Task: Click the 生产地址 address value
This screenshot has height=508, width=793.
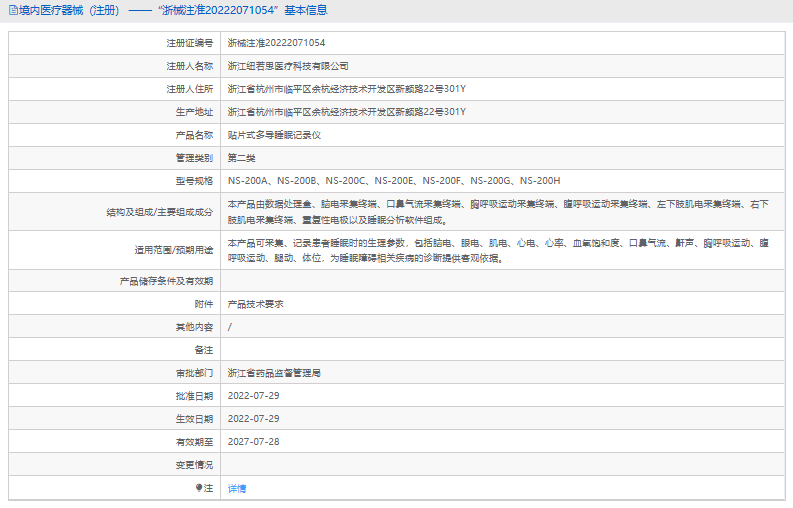Action: coord(346,112)
